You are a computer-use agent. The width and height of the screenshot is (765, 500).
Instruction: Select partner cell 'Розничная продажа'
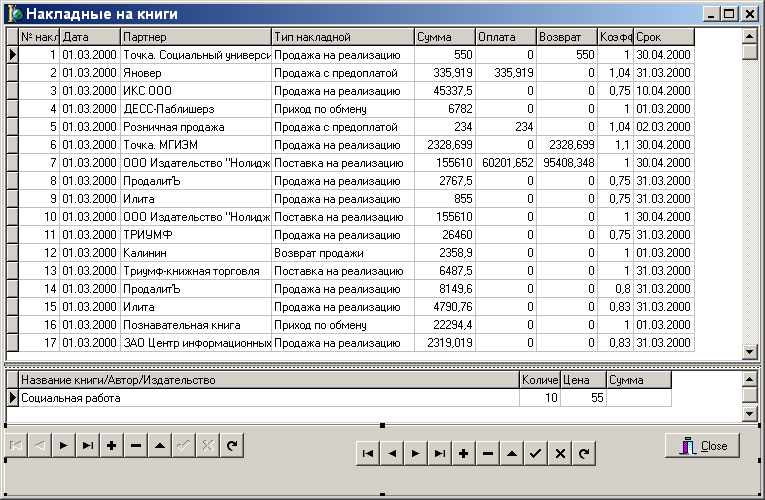click(x=196, y=127)
